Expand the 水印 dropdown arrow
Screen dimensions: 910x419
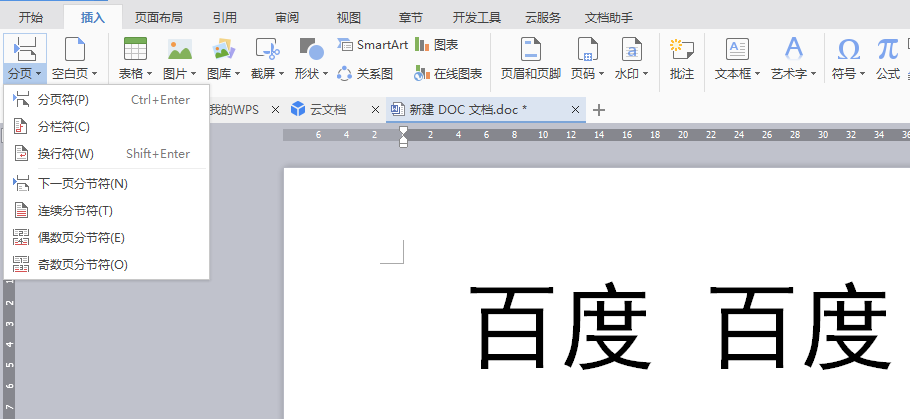[x=645, y=74]
